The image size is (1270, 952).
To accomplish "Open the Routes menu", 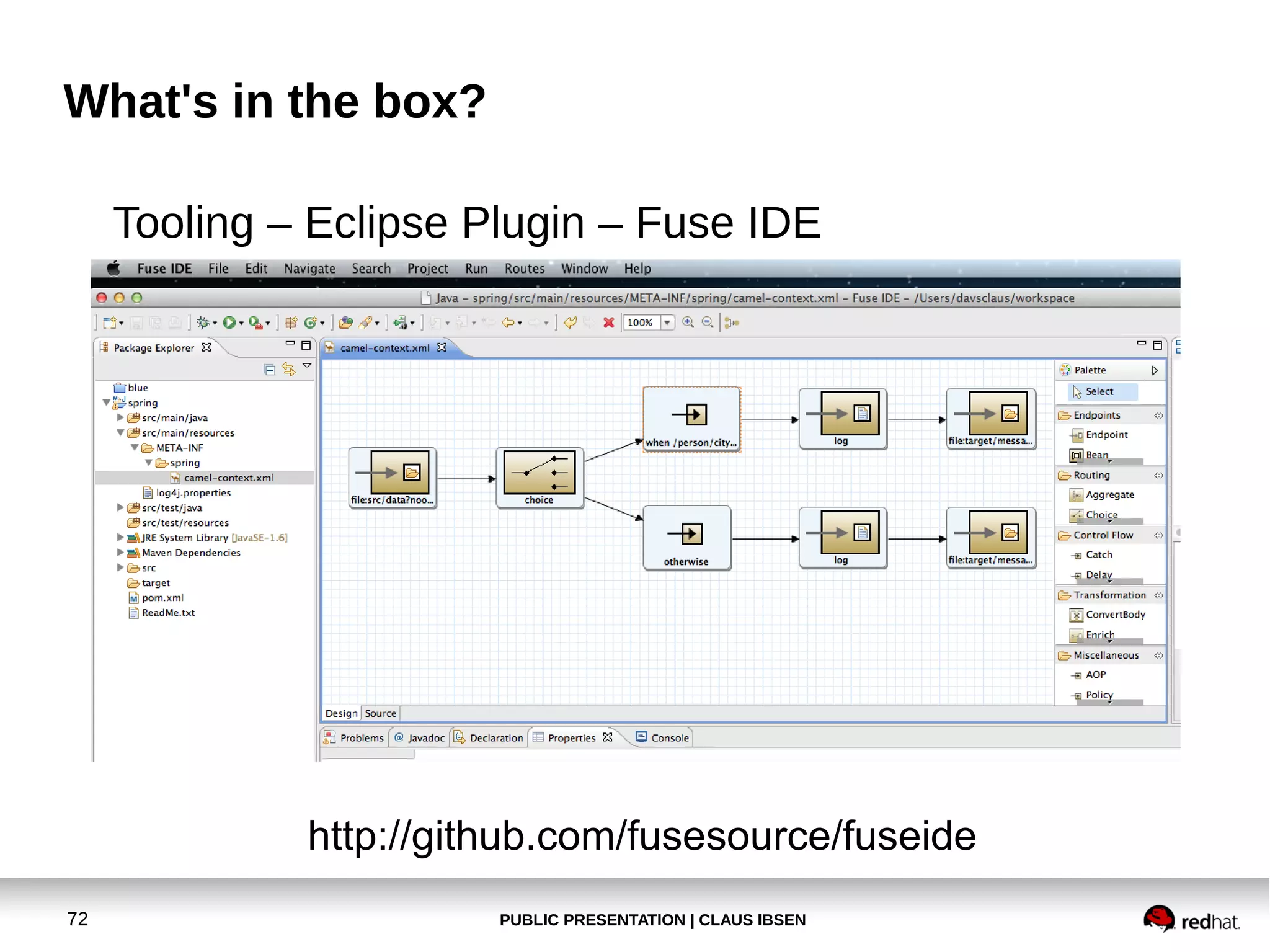I will (524, 269).
